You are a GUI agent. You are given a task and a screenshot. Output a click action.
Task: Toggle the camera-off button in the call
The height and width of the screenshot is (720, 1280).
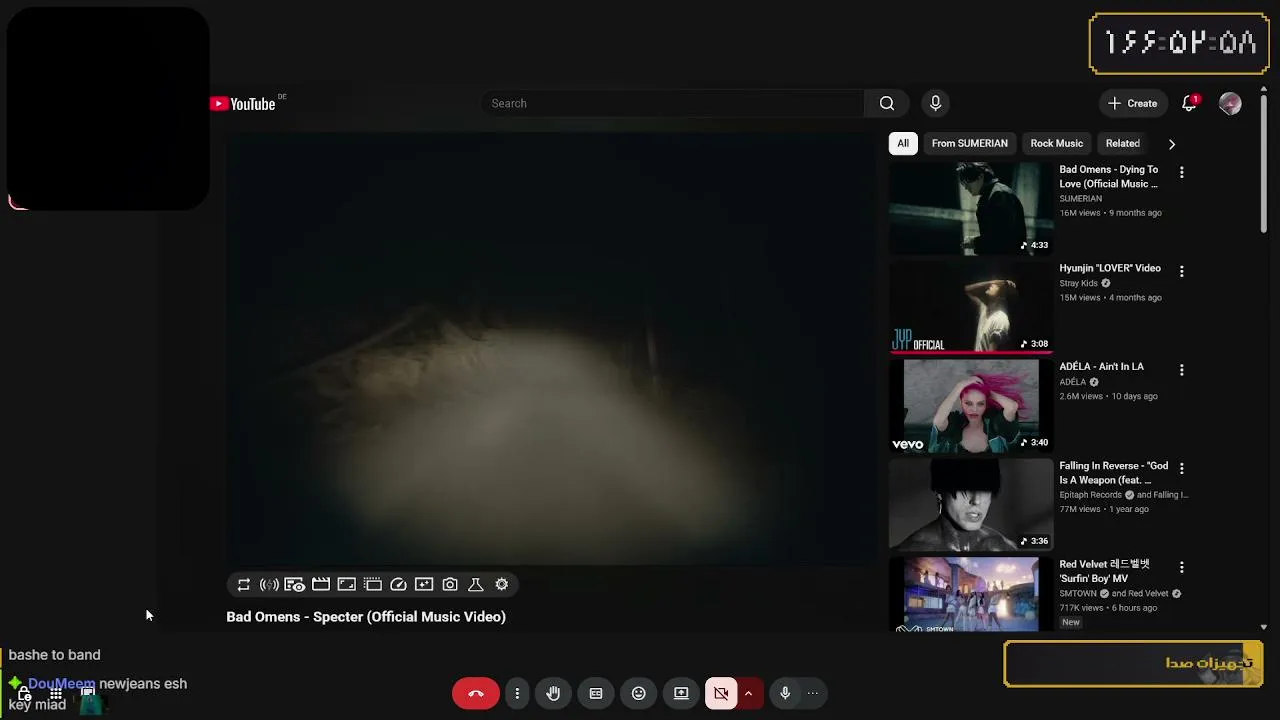click(x=721, y=693)
